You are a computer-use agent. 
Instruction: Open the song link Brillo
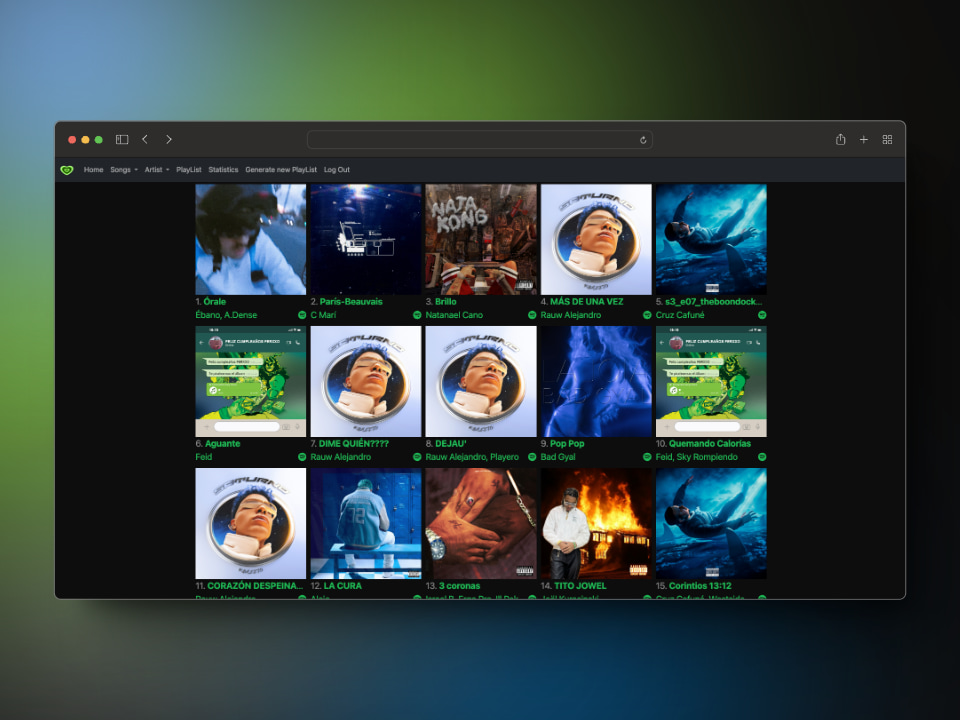pos(446,302)
